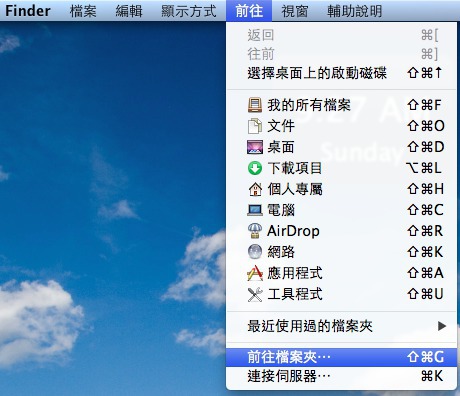Open the Finder menu
460x396 pixels.
tap(28, 11)
